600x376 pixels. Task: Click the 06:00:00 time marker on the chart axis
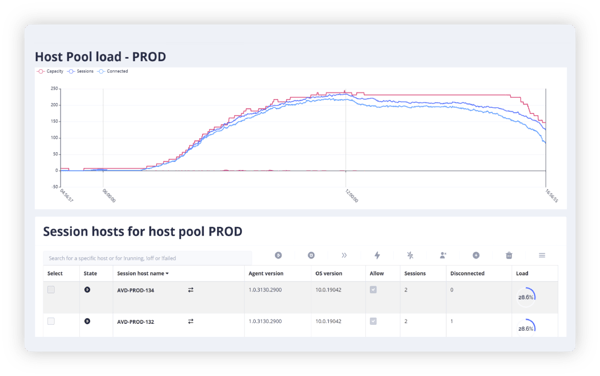pos(109,195)
